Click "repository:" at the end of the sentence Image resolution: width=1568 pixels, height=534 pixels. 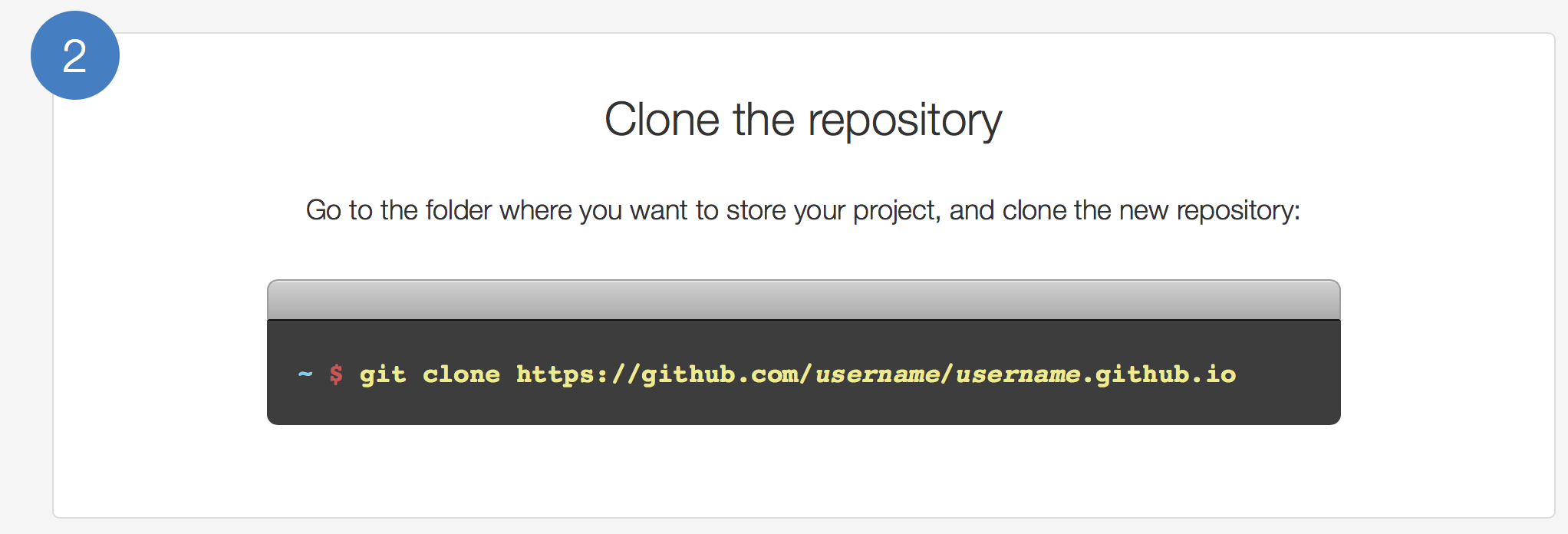coord(1238,212)
